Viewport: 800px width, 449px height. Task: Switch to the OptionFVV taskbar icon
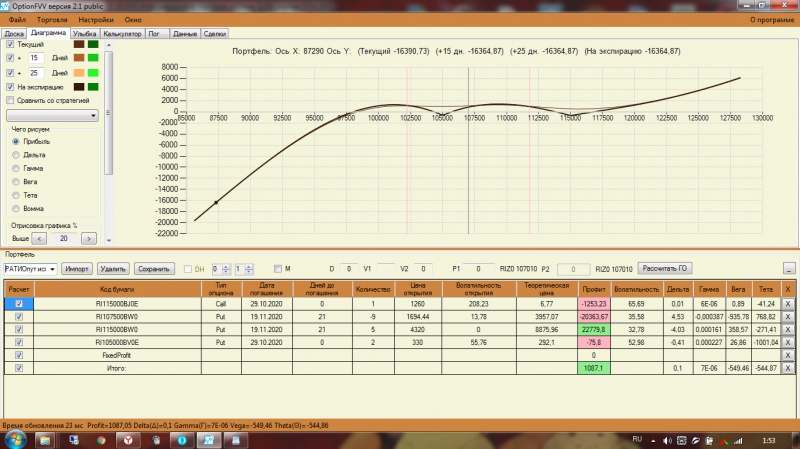click(209, 440)
